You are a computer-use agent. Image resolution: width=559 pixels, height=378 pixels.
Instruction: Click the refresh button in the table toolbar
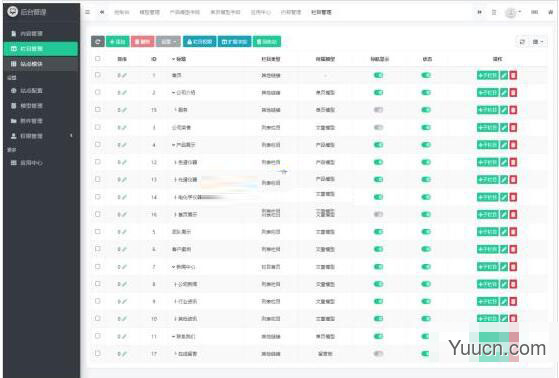click(x=98, y=42)
